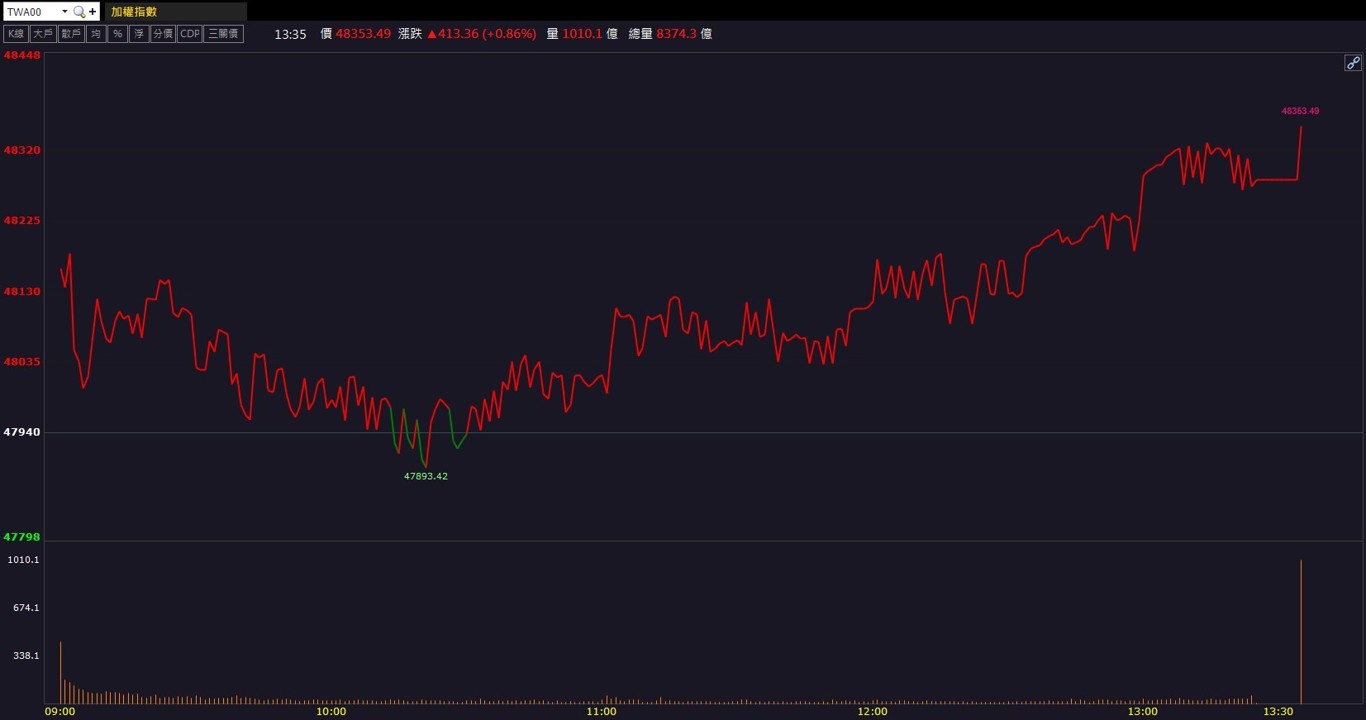Toggle the 浮 button in the toolbar
1366x720 pixels.
pos(139,34)
